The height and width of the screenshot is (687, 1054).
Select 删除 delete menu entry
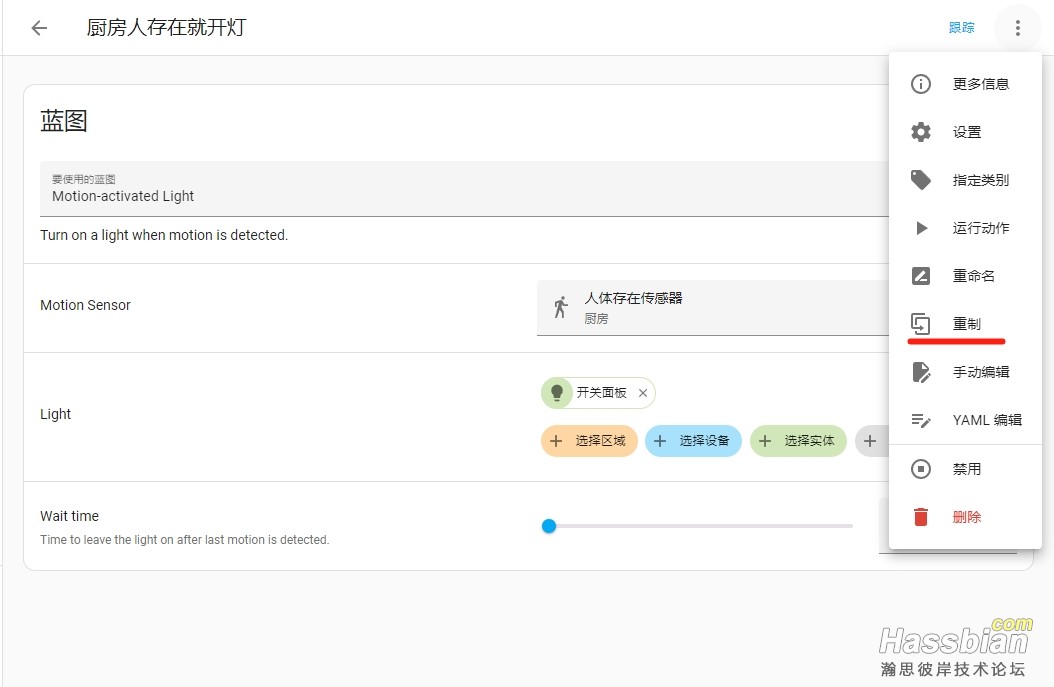pyautogui.click(x=965, y=517)
